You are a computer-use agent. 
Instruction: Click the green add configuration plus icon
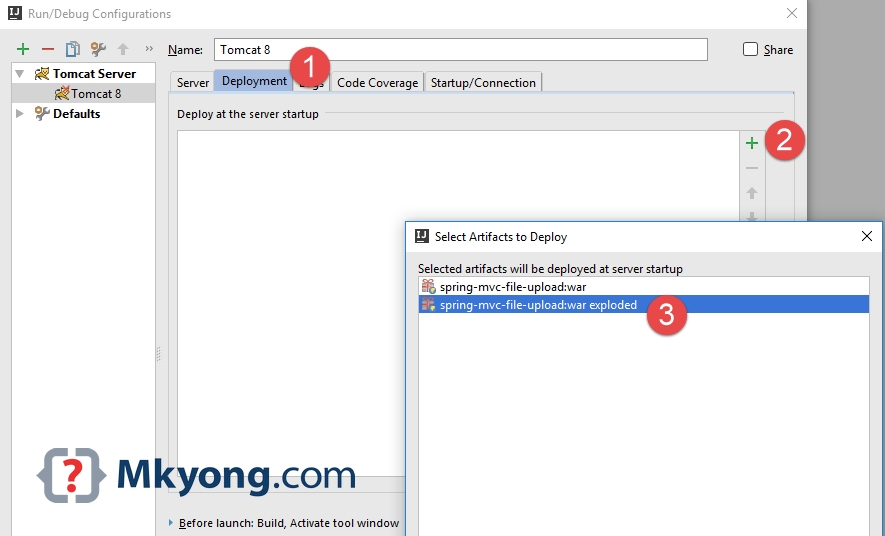pyautogui.click(x=23, y=49)
